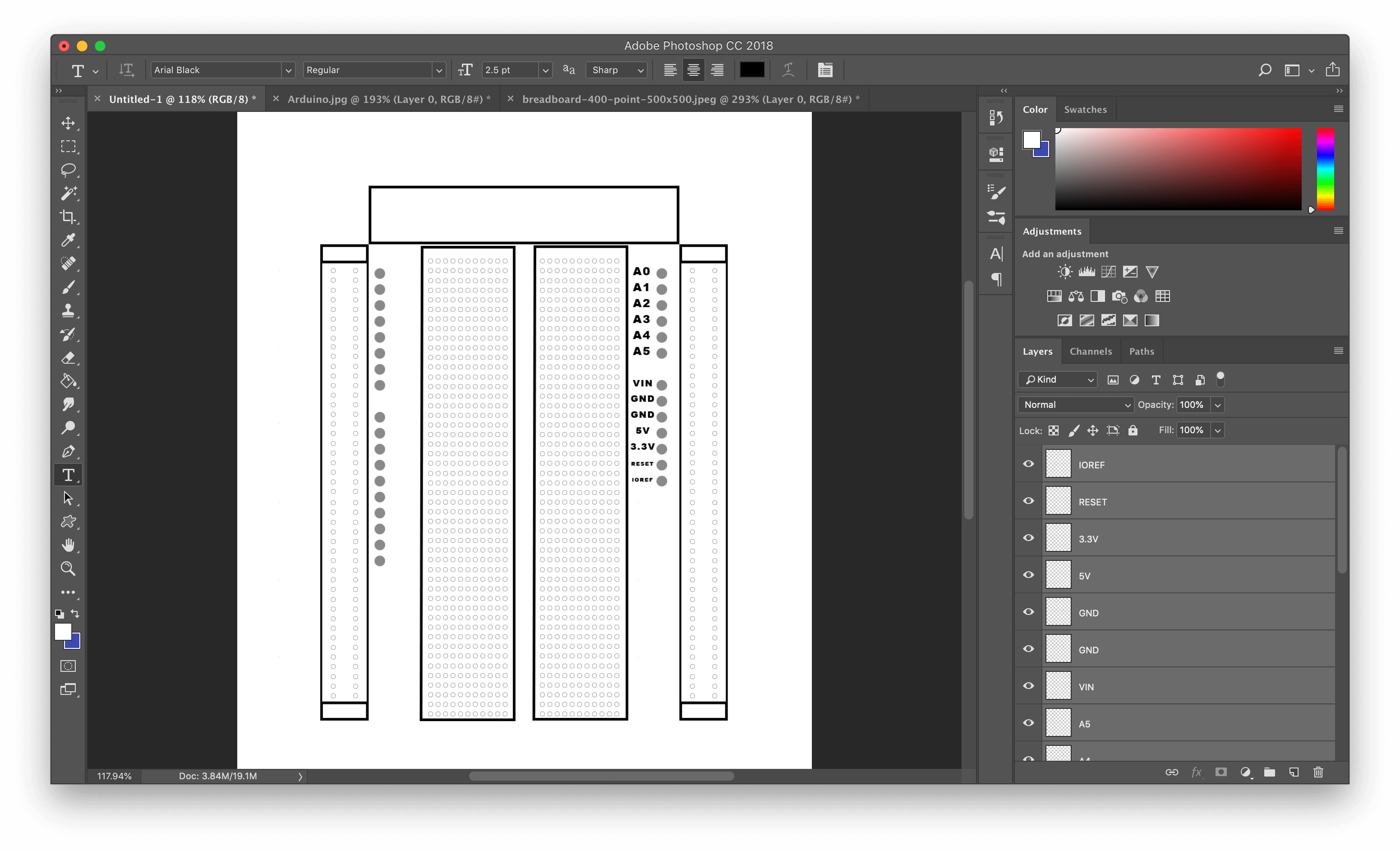This screenshot has width=1400, height=851.
Task: Open the Layers panel menu
Action: tap(1338, 351)
